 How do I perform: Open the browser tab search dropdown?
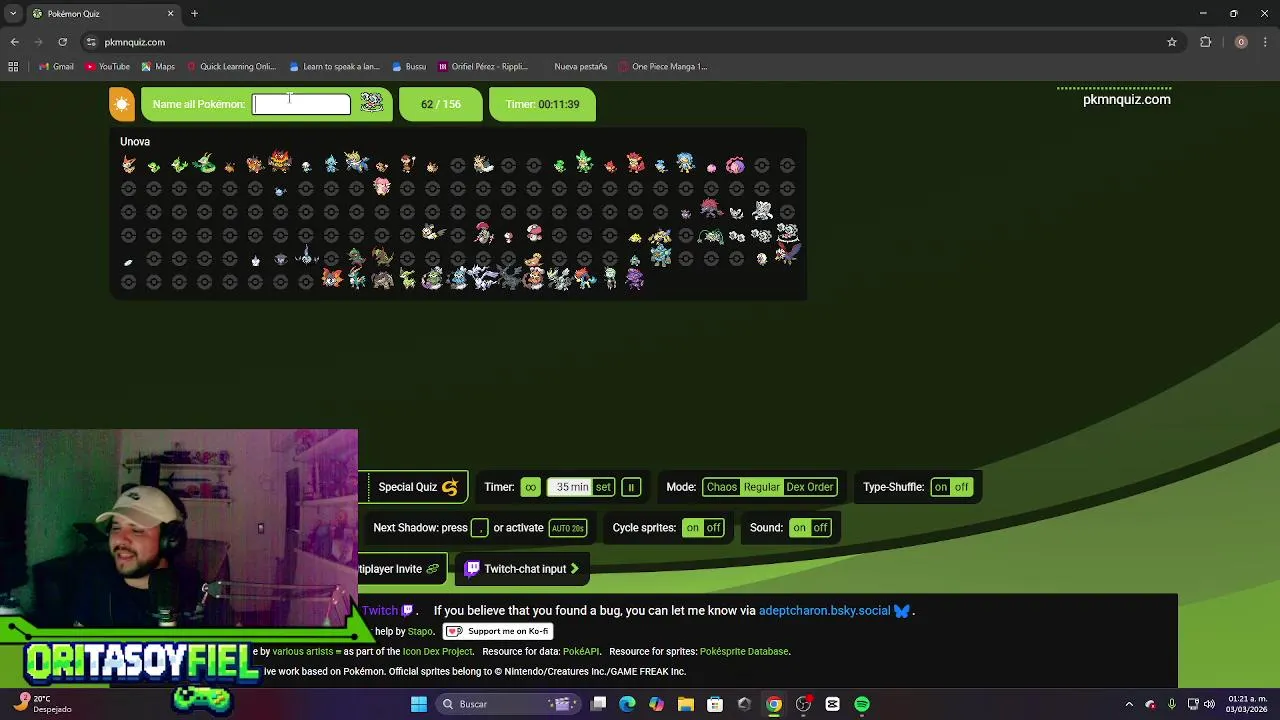(13, 14)
